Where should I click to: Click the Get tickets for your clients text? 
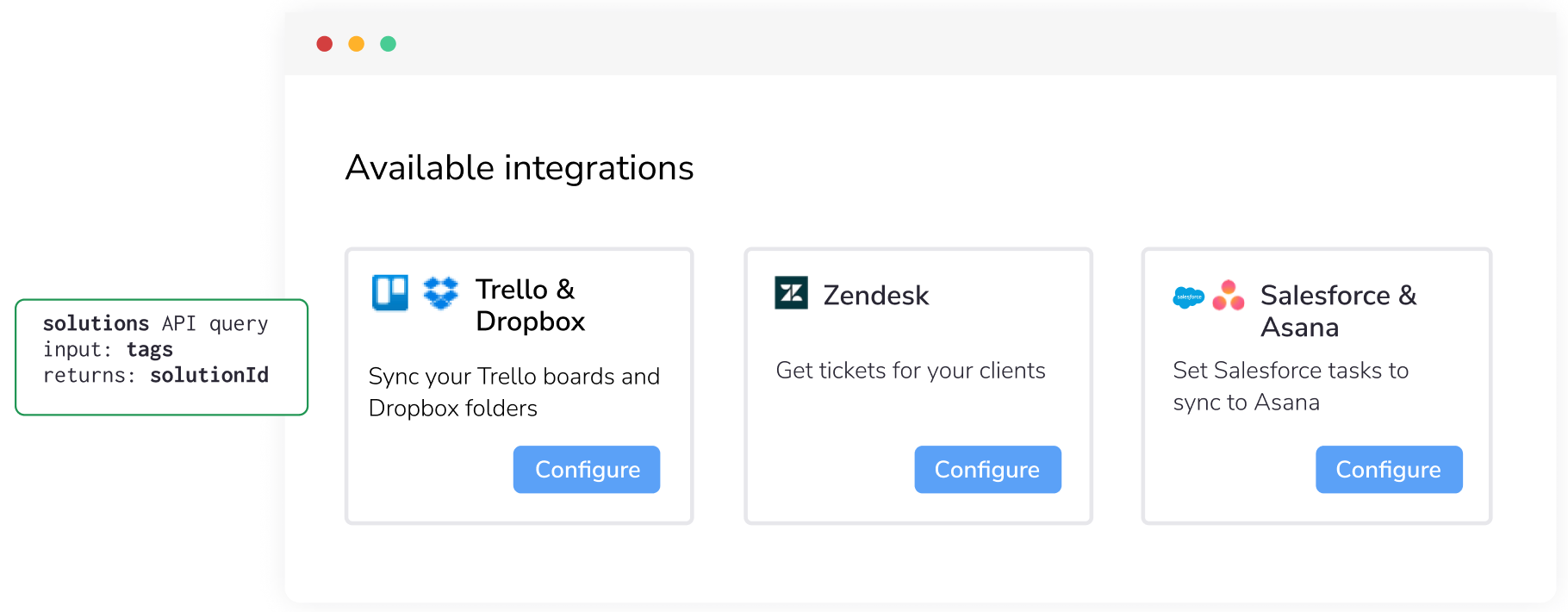click(910, 371)
